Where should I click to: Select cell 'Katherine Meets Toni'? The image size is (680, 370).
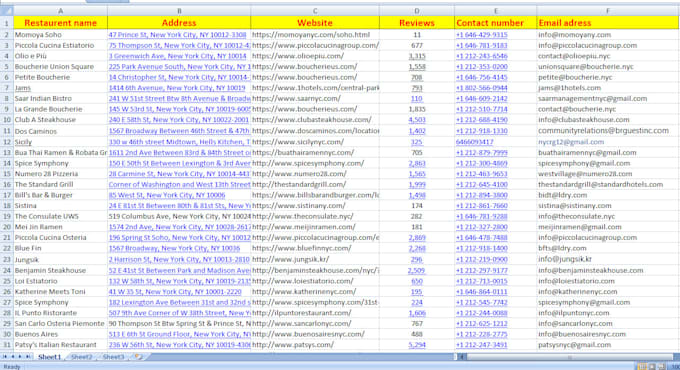60,291
